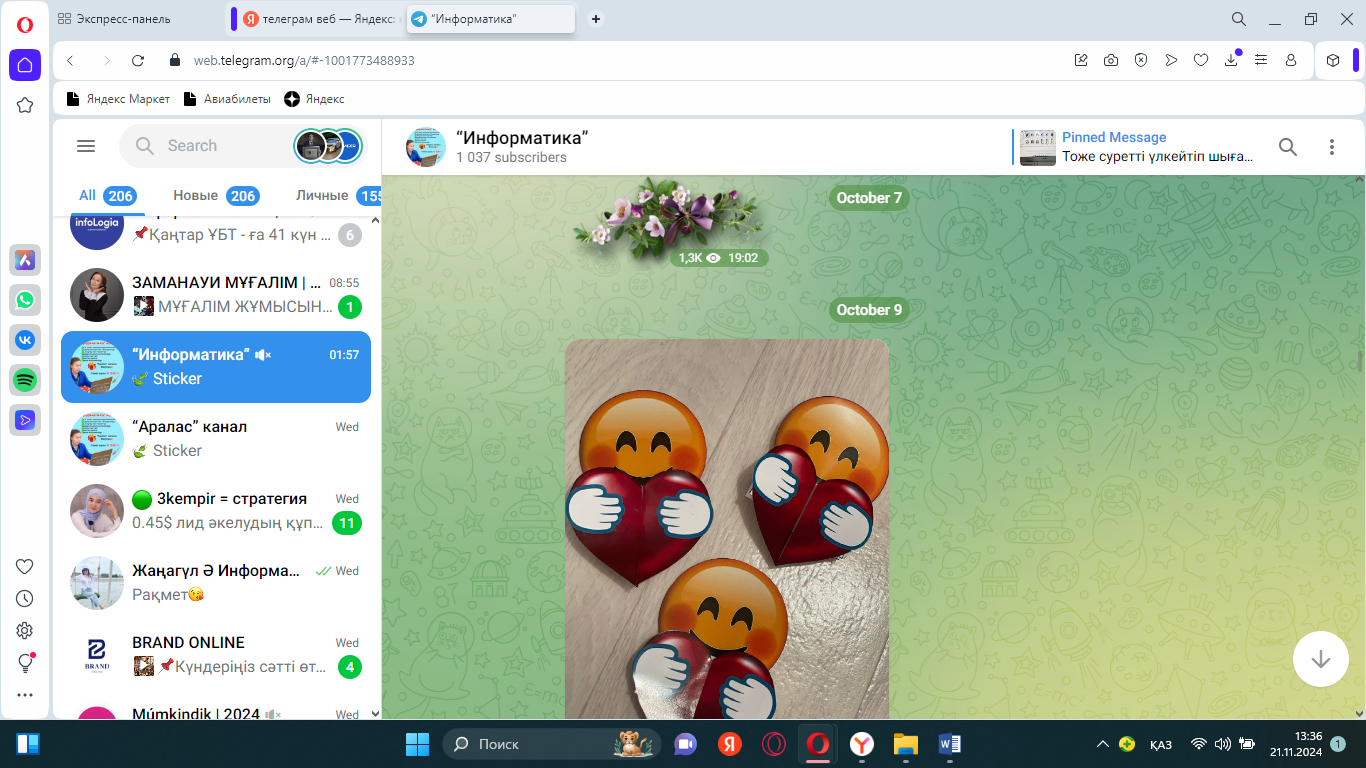Search open tabs with the magnifier icon
The height and width of the screenshot is (768, 1366).
pos(1239,19)
